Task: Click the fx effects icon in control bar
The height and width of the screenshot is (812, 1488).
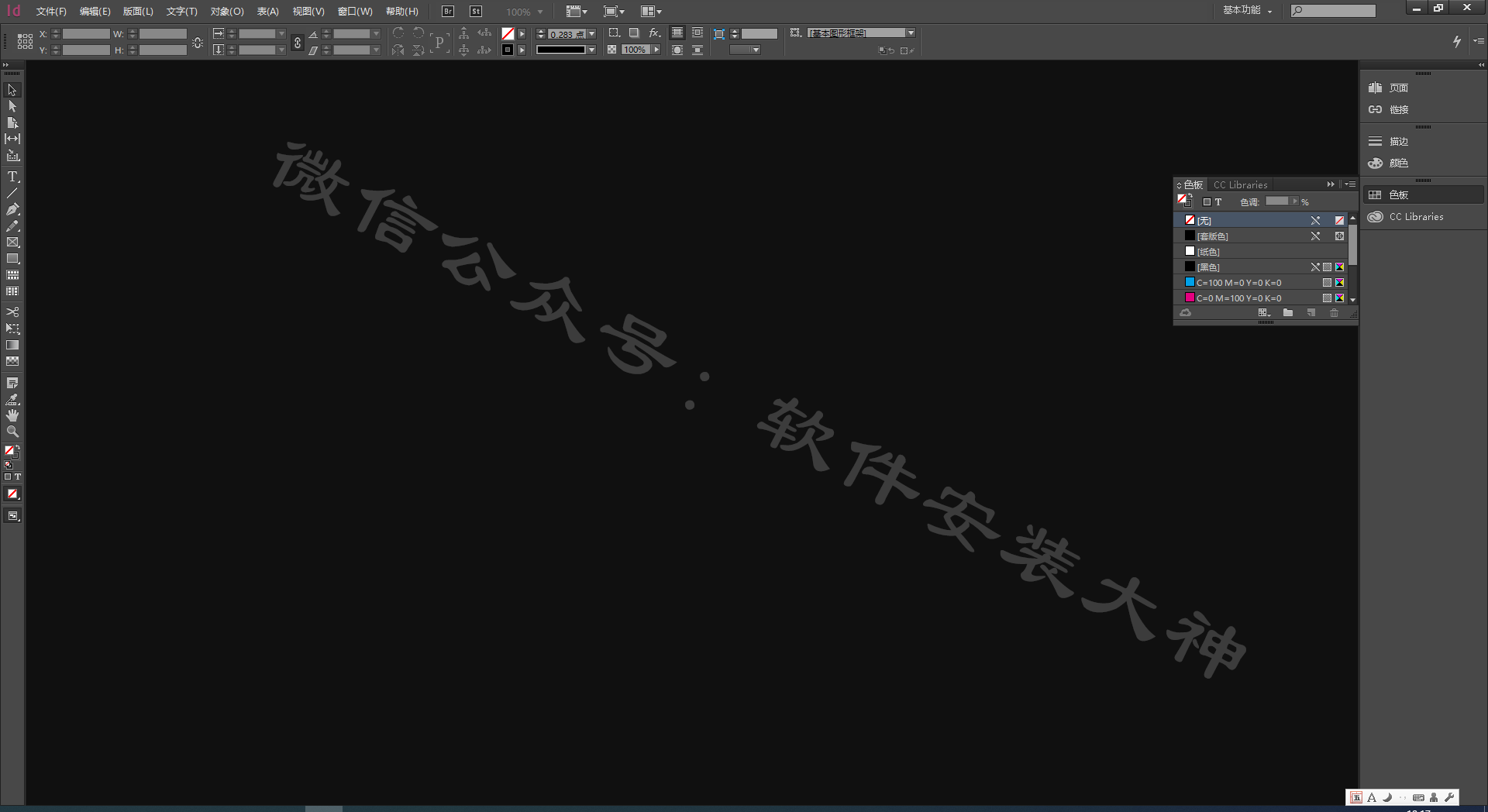Action: tap(655, 33)
